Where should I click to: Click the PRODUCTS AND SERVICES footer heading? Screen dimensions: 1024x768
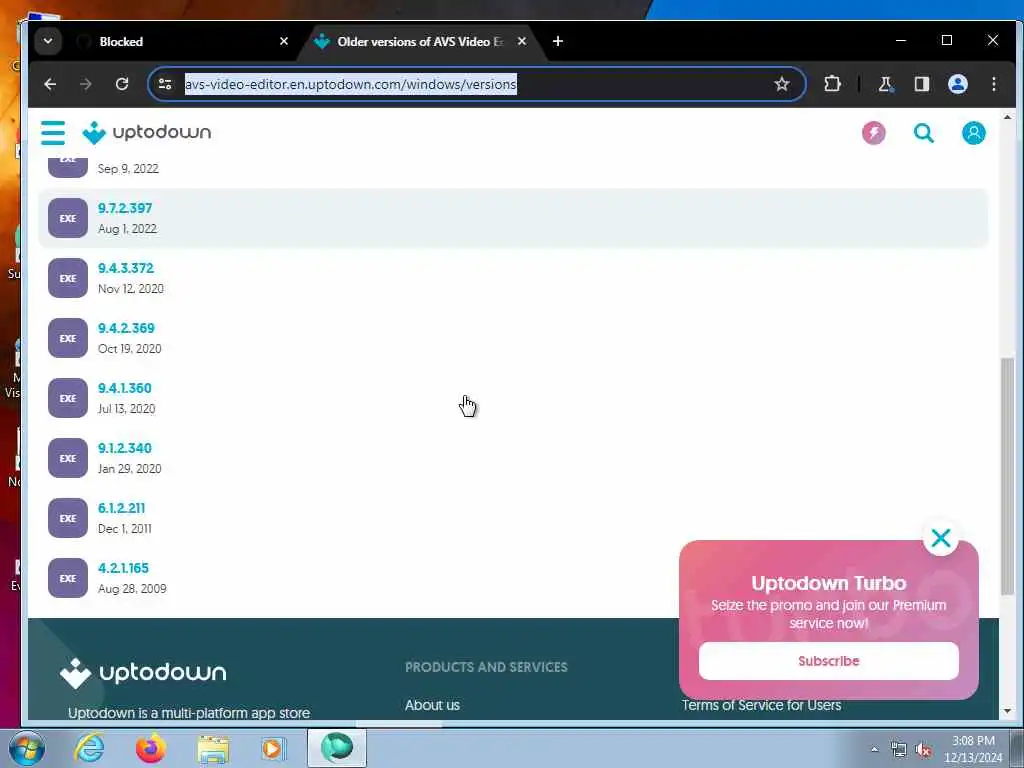tap(487, 667)
